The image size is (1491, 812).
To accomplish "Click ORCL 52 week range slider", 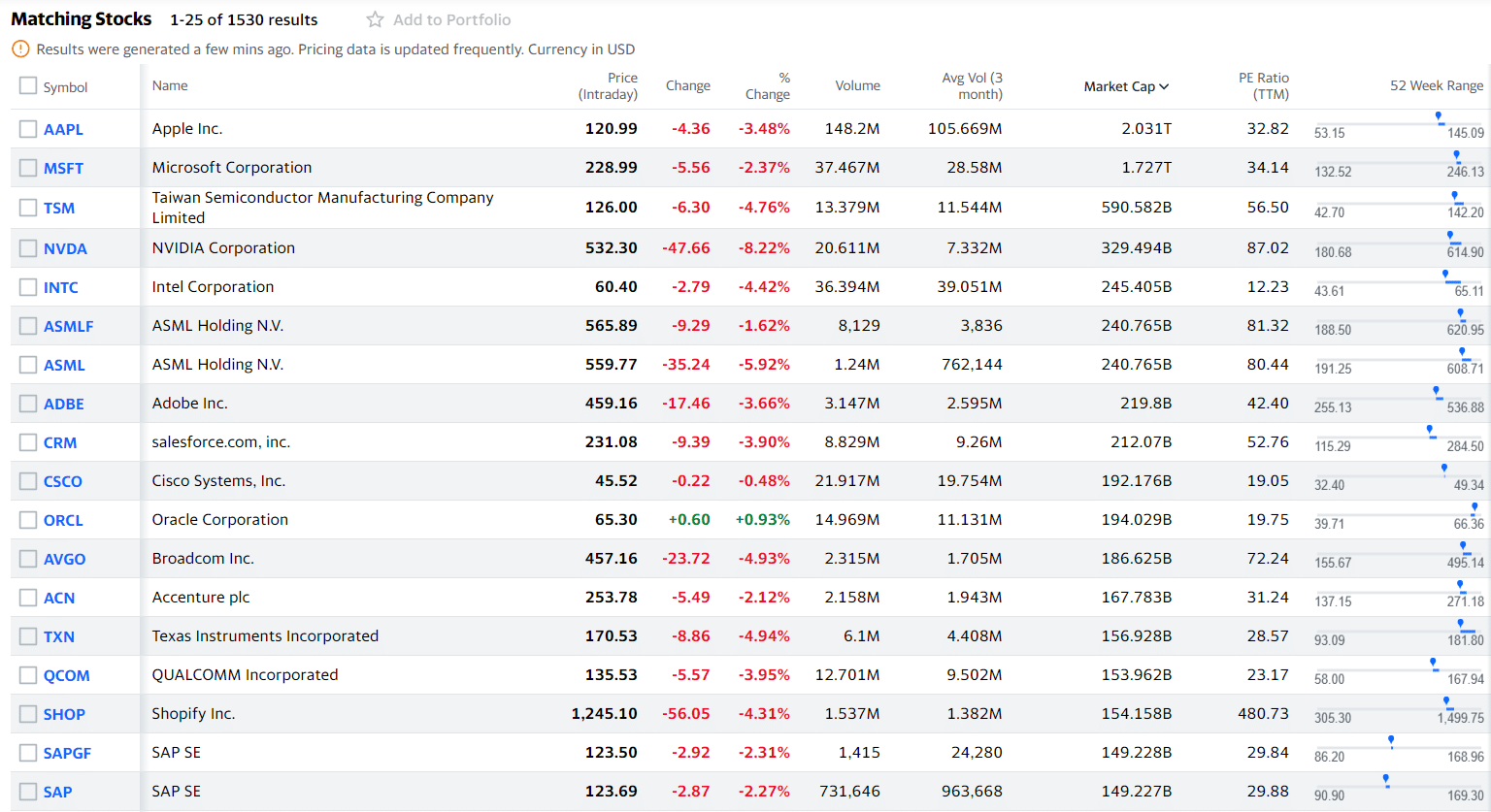I will pyautogui.click(x=1399, y=514).
